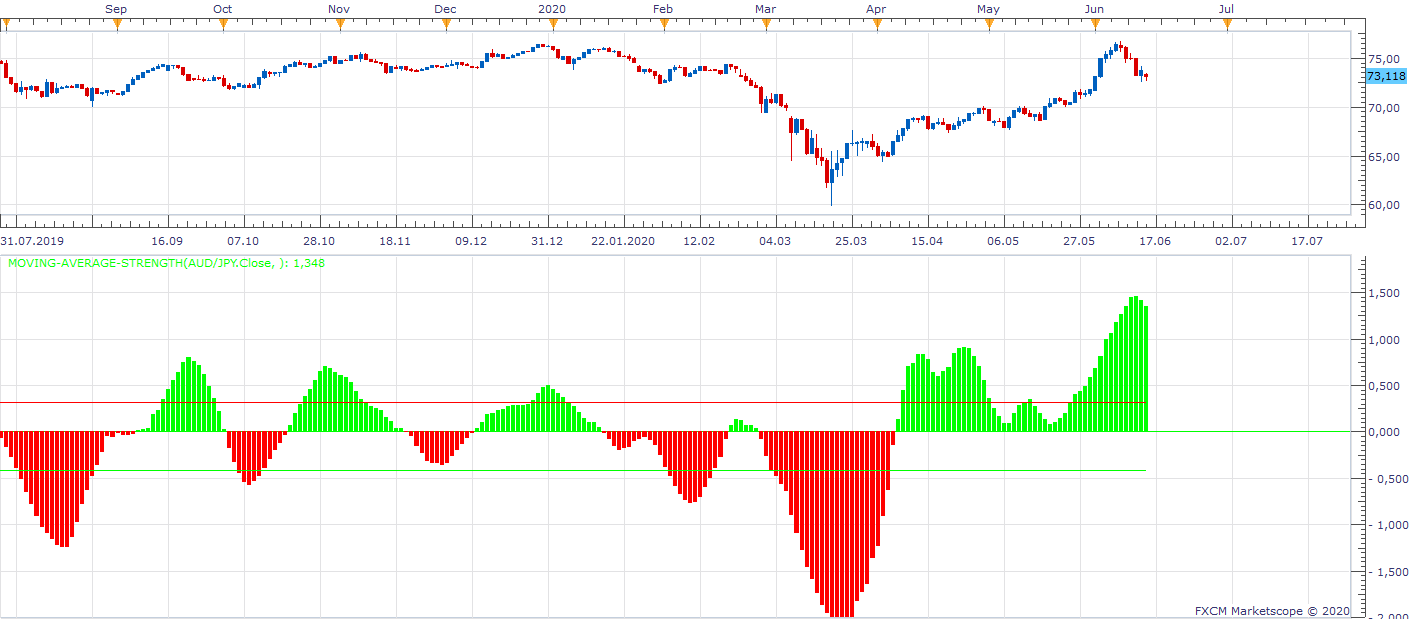Viewport: 1423px width, 619px height.
Task: Click the 17.07 date axis label
Action: point(1307,241)
